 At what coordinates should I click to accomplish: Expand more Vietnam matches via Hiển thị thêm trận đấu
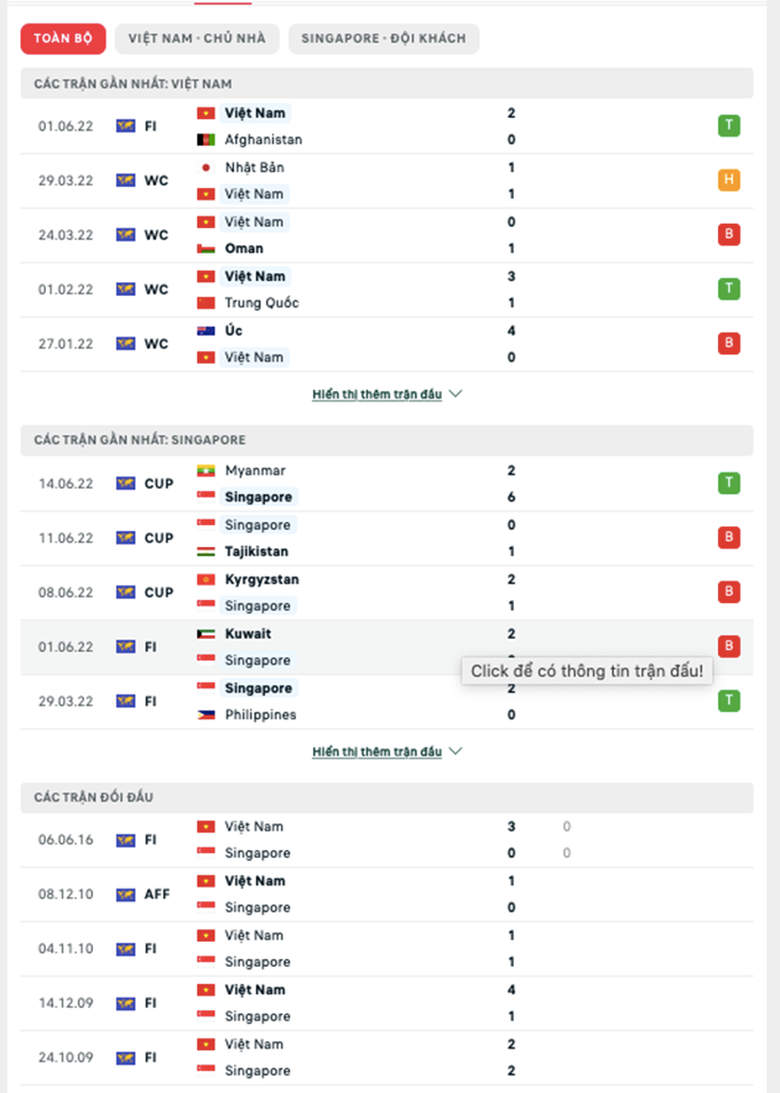point(376,394)
